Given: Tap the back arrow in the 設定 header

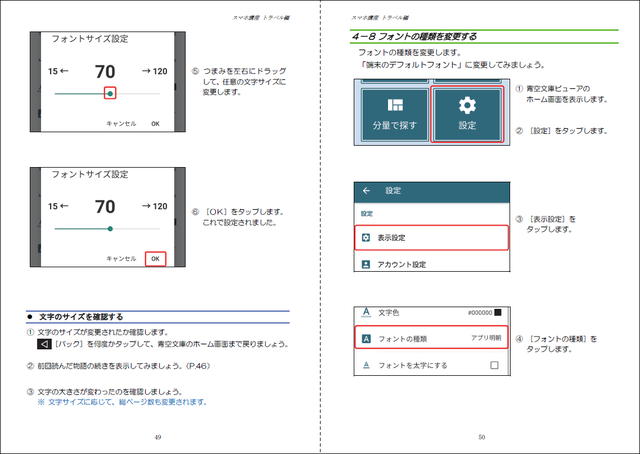Looking at the screenshot, I should pyautogui.click(x=367, y=191).
